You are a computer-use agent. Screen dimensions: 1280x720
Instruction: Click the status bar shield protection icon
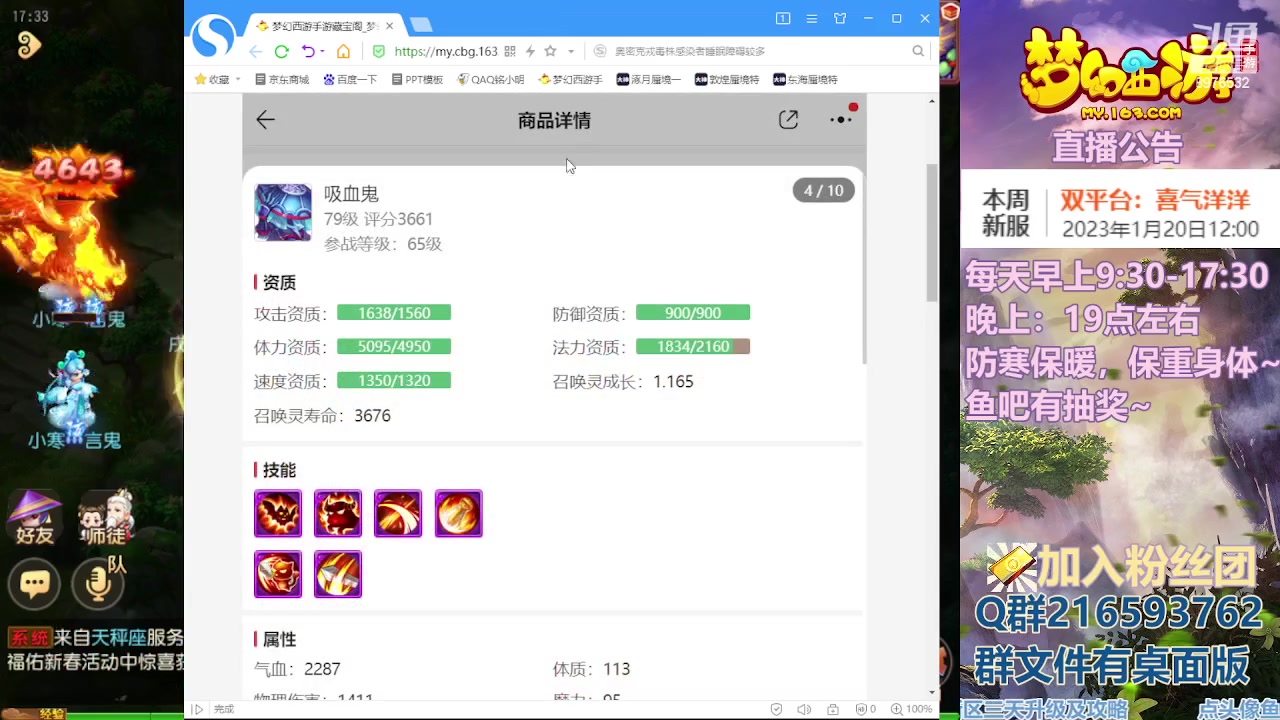(x=777, y=709)
